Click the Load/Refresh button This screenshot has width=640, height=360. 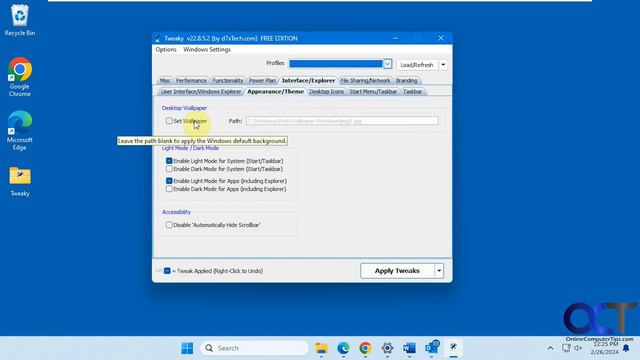[x=417, y=65]
